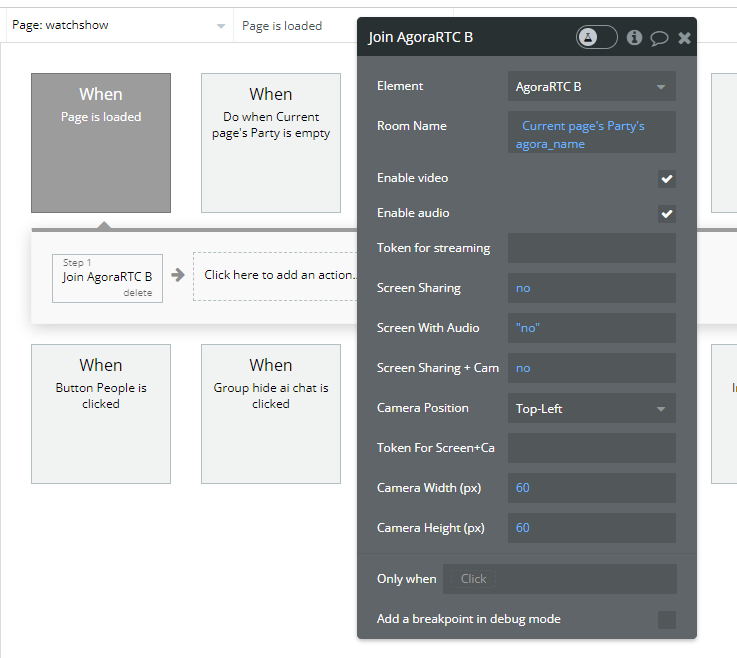Click the Token for streaming field
The image size is (737, 658).
click(x=592, y=248)
